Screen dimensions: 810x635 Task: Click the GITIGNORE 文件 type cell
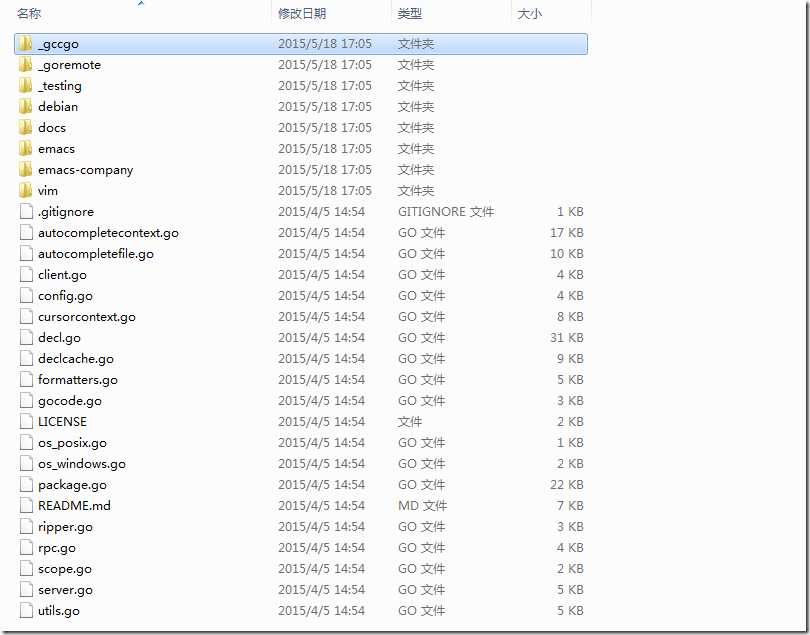pos(446,212)
